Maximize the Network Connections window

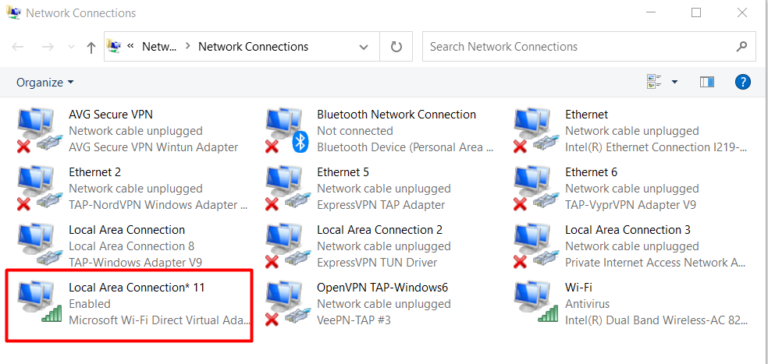(x=696, y=13)
